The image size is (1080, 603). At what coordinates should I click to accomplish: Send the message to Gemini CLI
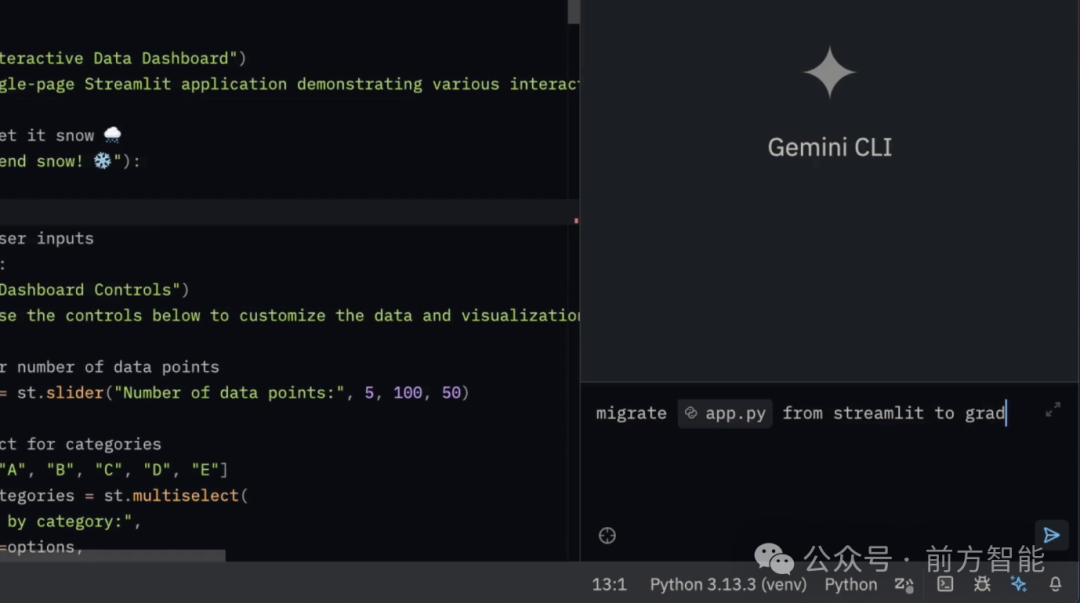1051,535
